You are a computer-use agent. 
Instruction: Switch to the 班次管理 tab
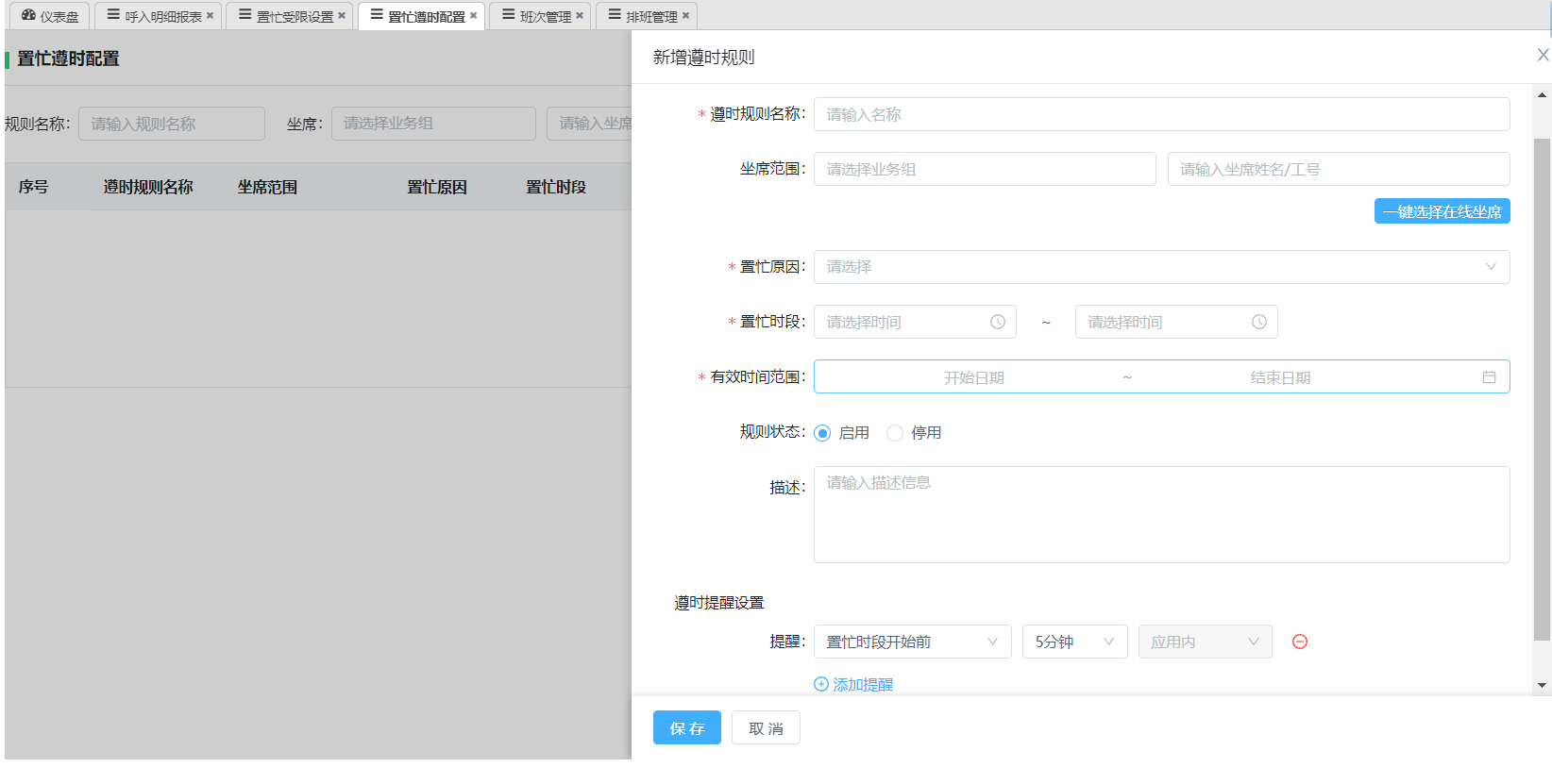[x=540, y=16]
